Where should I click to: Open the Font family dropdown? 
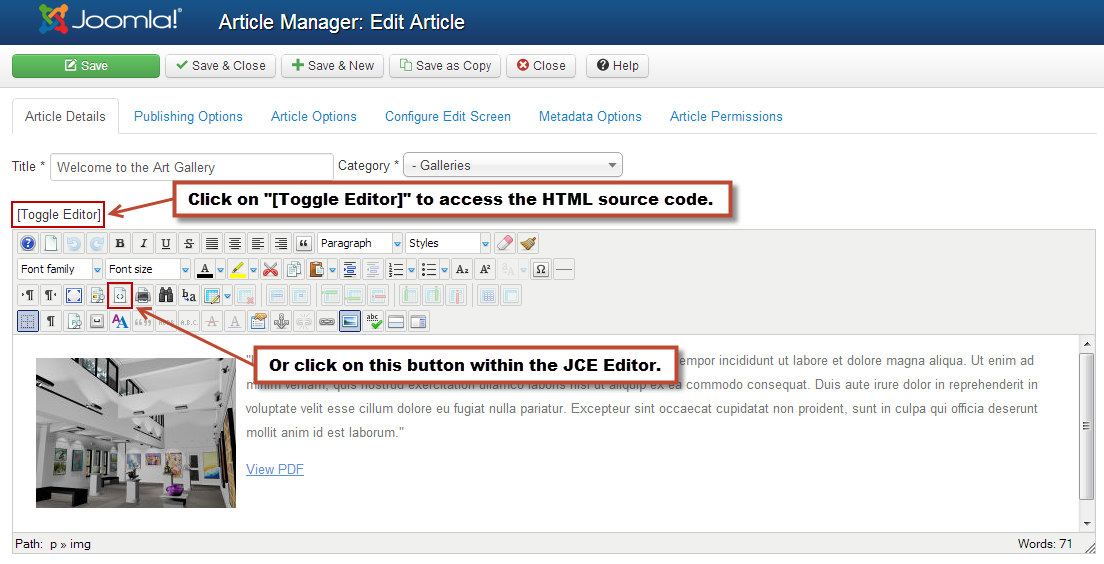(61, 269)
